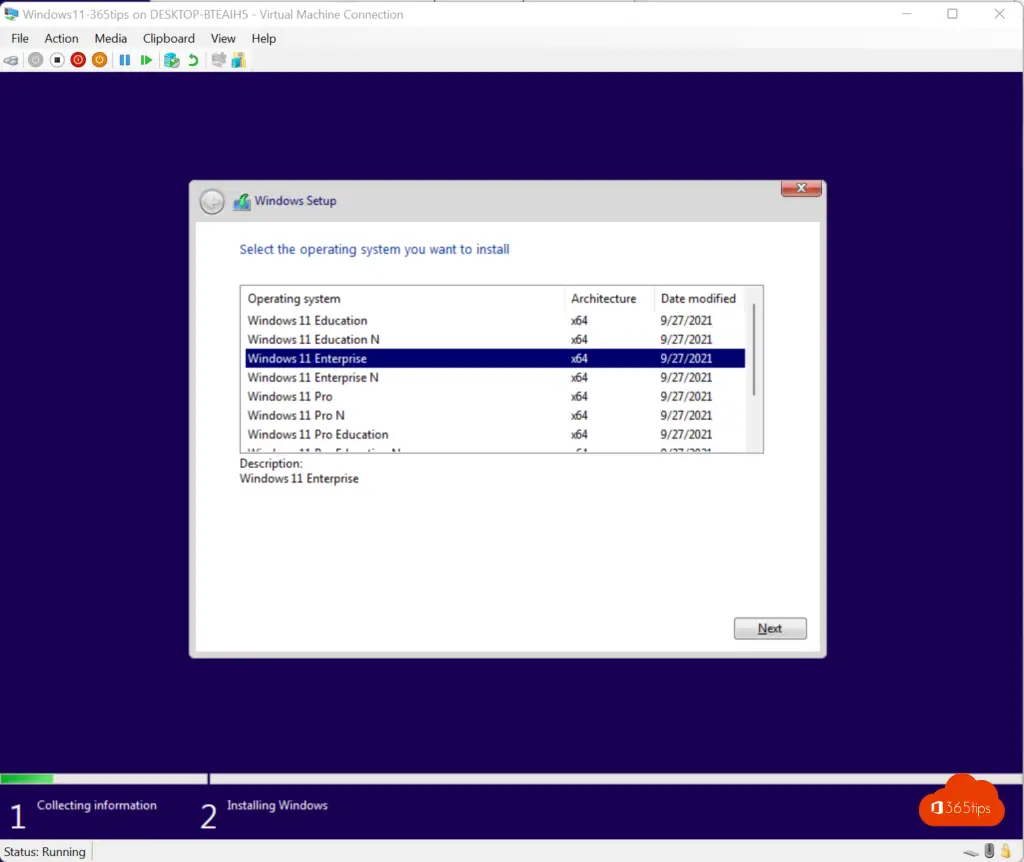
Task: Click the Ctrl+Alt+Del toolbar icon
Action: (x=11, y=61)
